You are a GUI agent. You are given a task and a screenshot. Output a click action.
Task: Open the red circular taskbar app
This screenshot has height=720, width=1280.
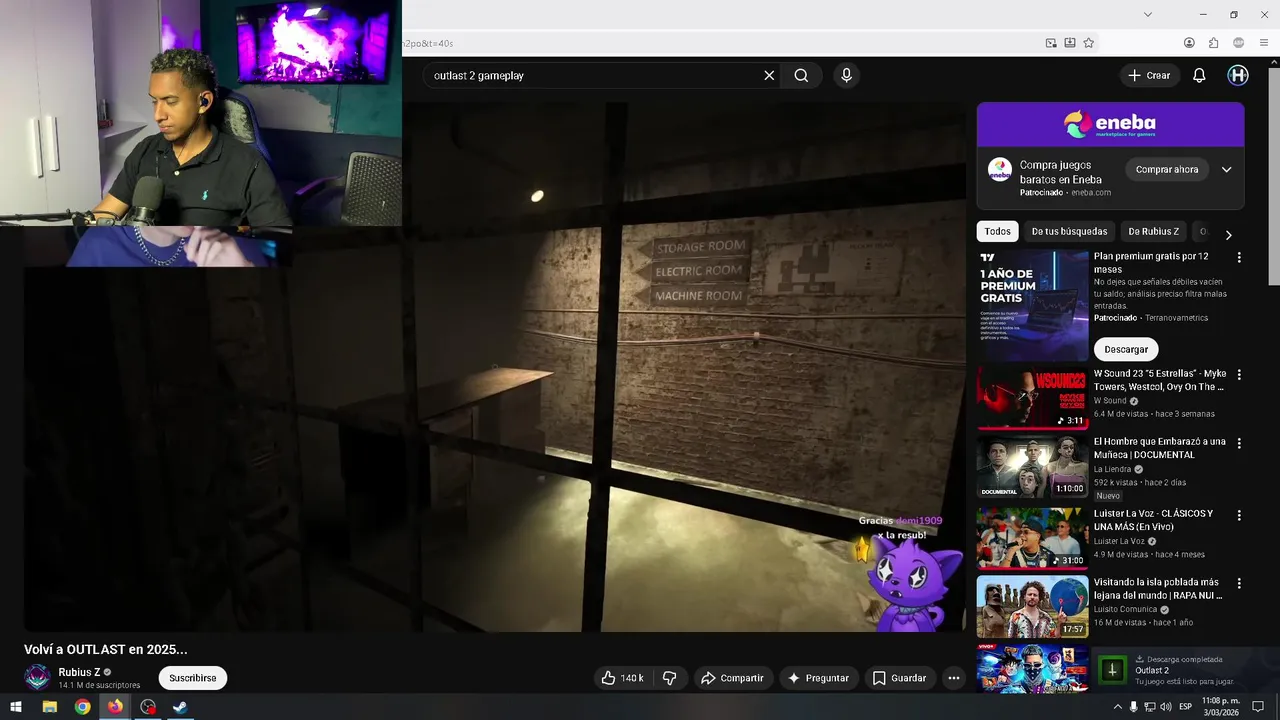click(148, 707)
